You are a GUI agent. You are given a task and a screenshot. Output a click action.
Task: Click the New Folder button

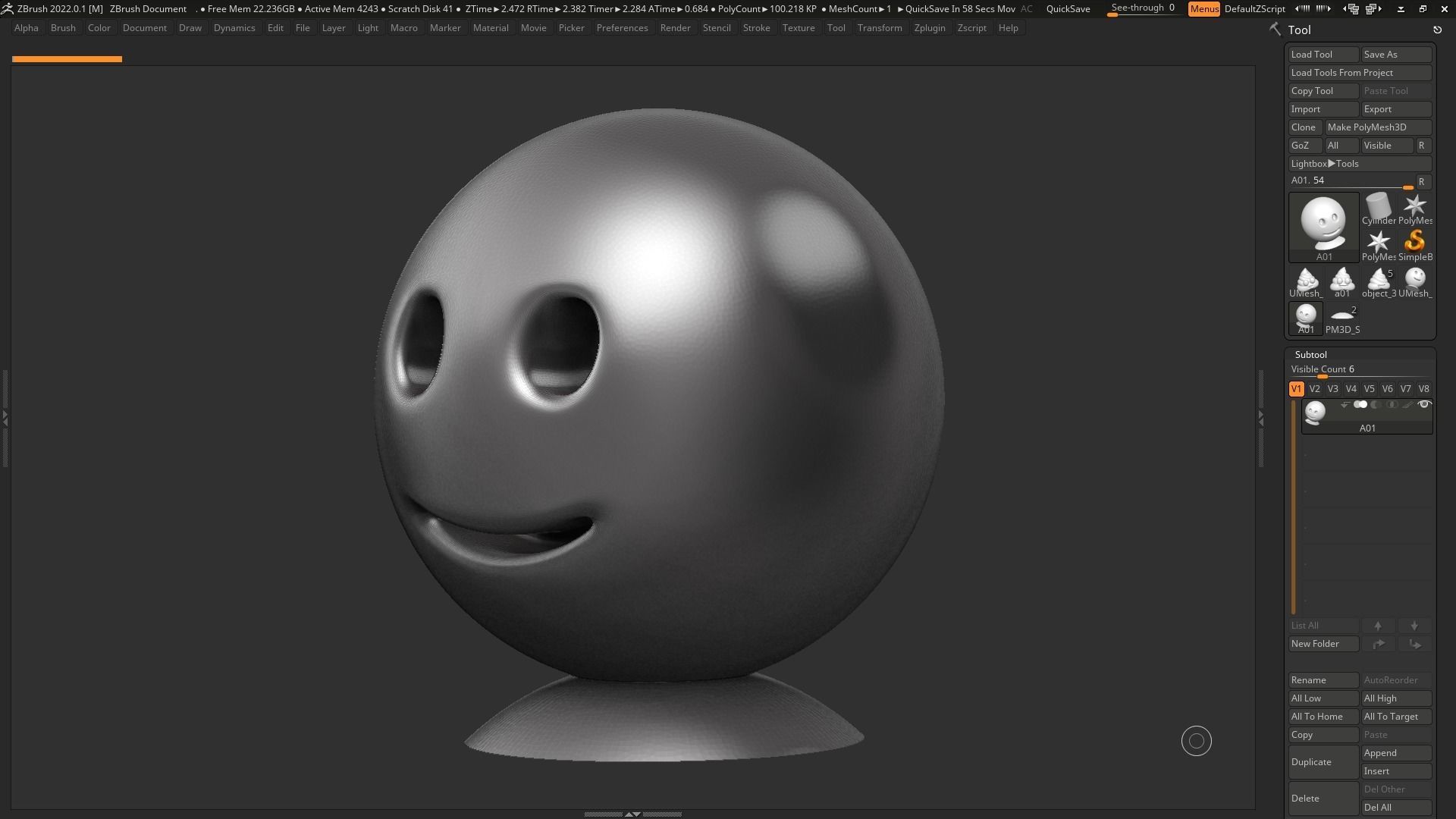(1323, 644)
